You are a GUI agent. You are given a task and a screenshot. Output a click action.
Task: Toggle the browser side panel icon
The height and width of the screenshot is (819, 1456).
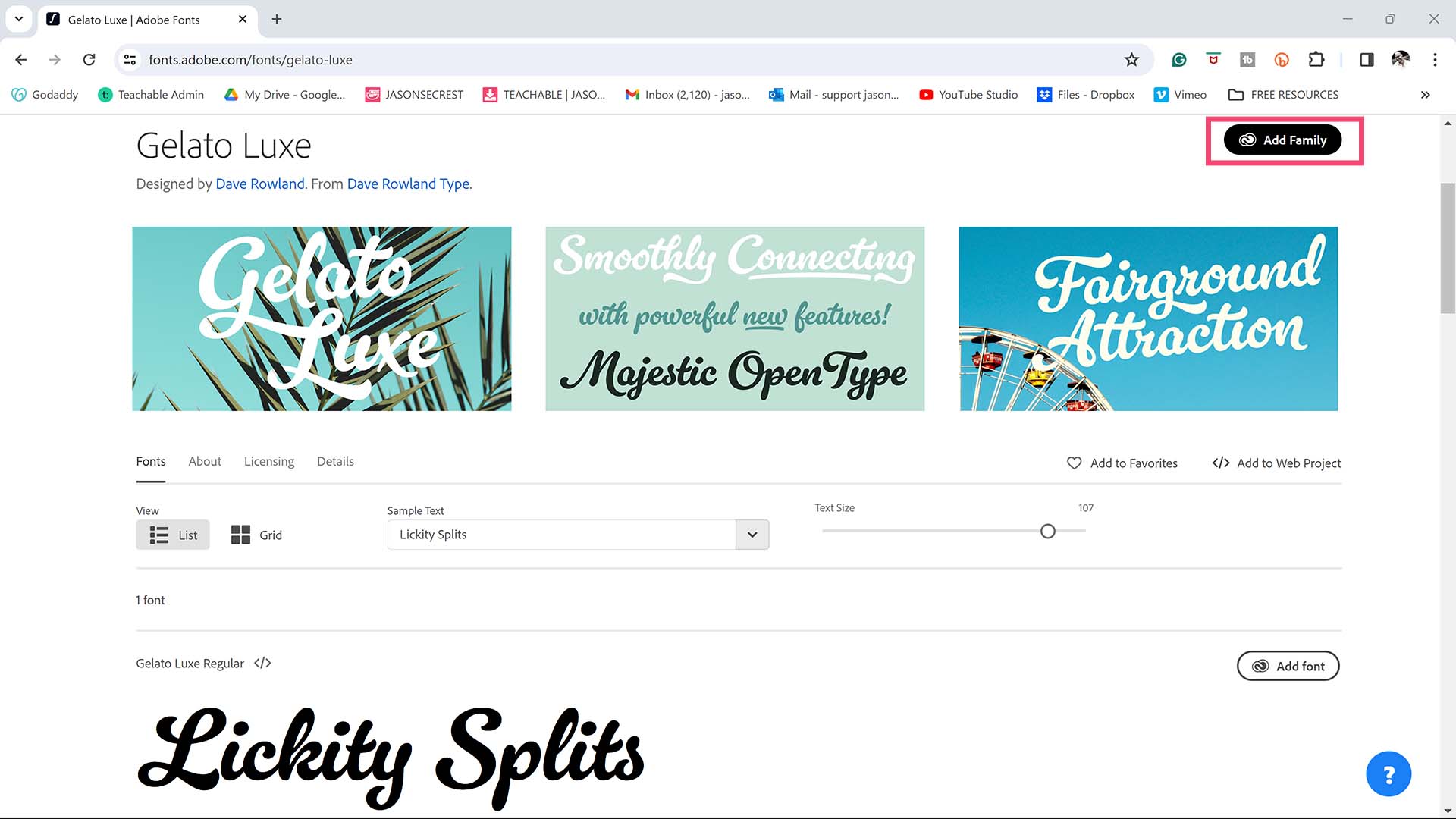click(x=1367, y=60)
